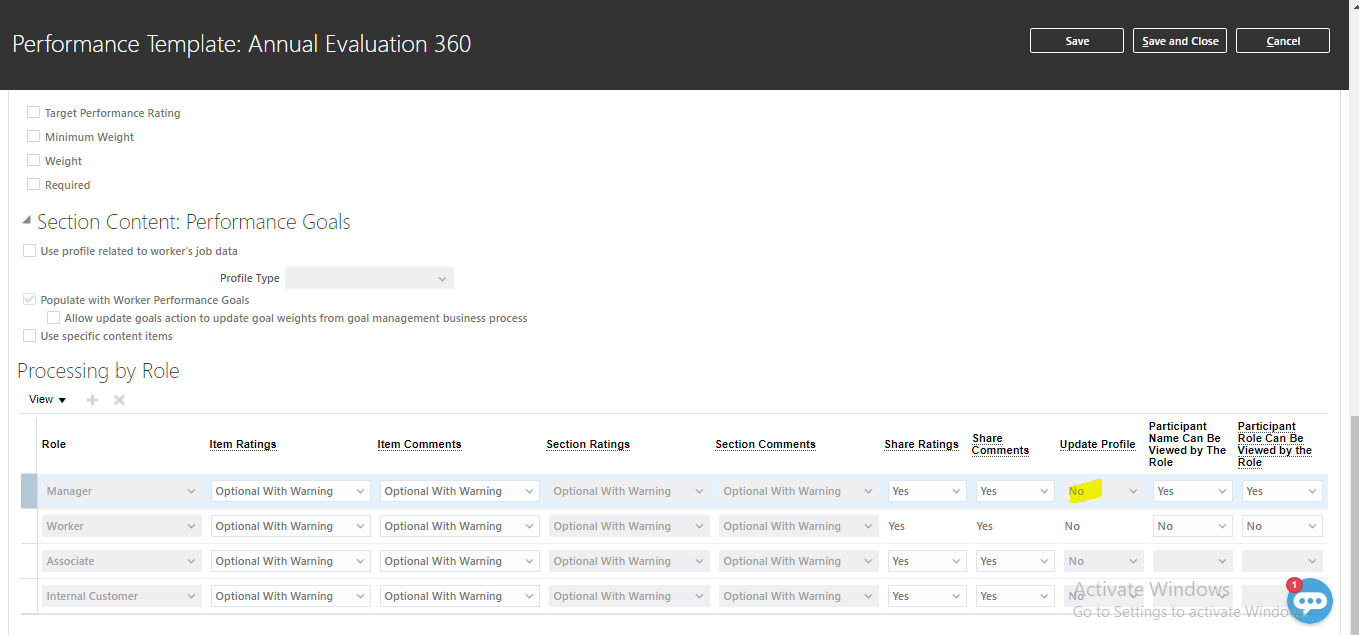Viewport: 1359px width, 635px height.
Task: Uncheck Populate with Worker Performance Goals
Action: [29, 298]
